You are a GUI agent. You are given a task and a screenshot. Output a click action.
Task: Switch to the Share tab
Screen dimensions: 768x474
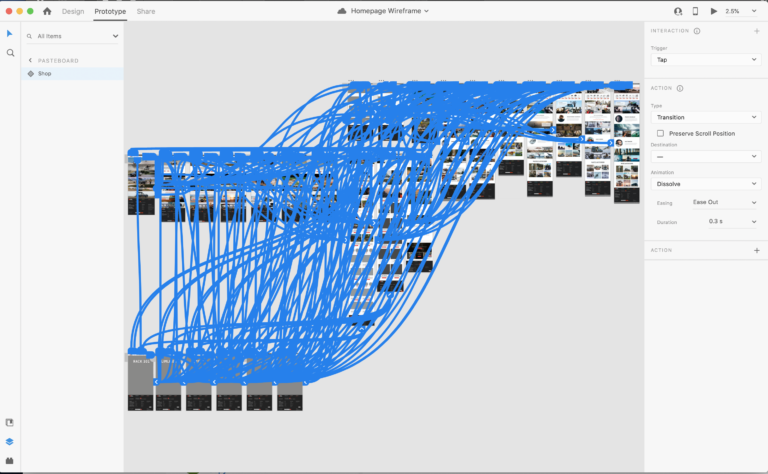[146, 11]
